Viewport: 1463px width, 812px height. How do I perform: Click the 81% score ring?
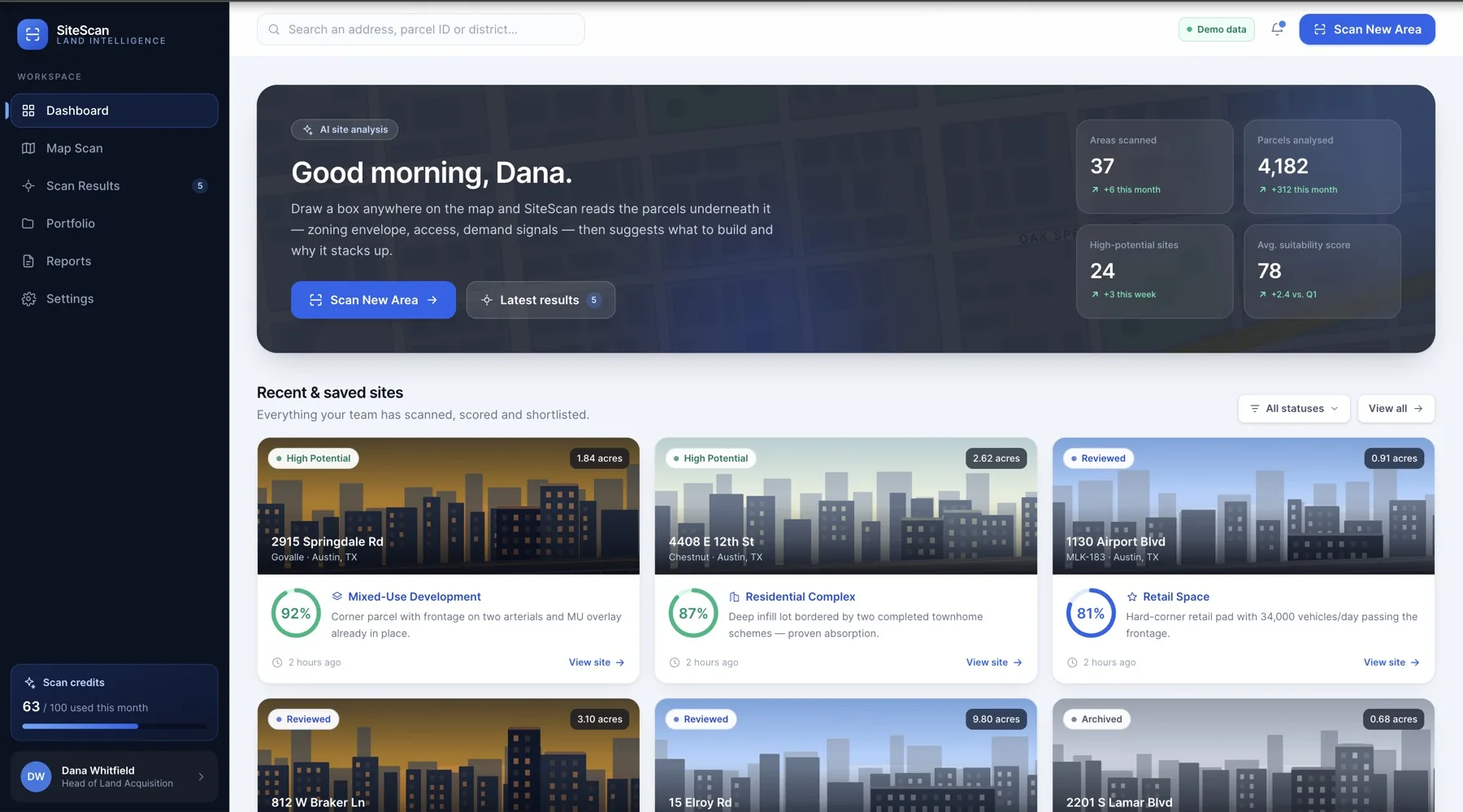click(x=1091, y=614)
